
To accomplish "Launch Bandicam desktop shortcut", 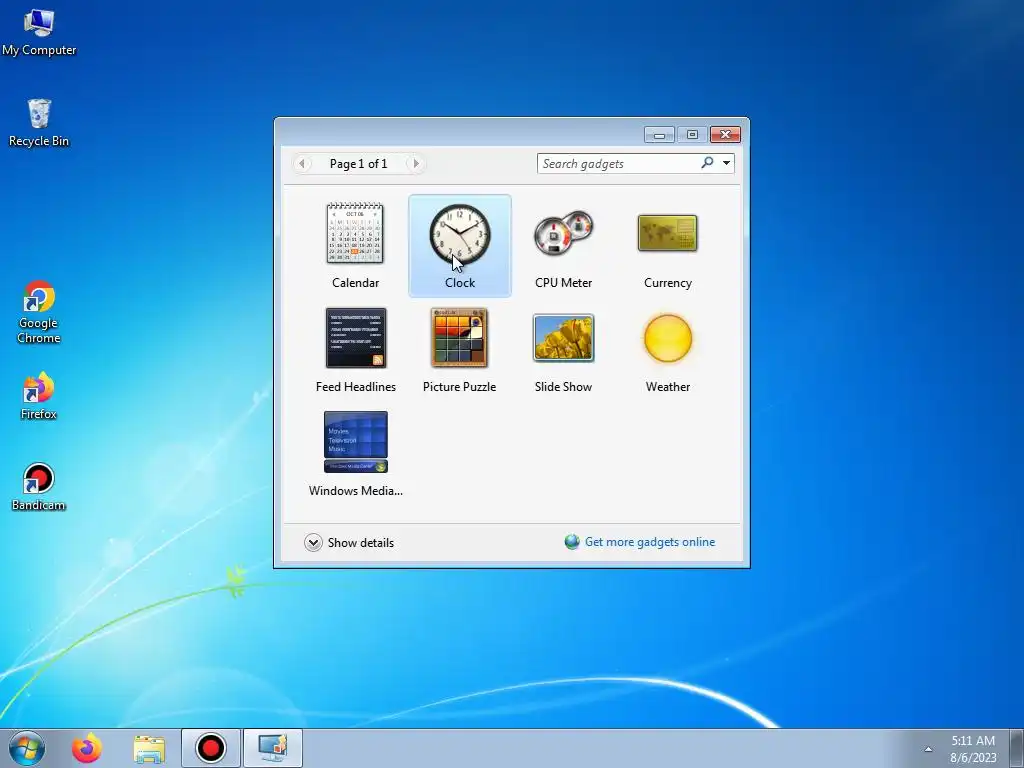I will [39, 487].
